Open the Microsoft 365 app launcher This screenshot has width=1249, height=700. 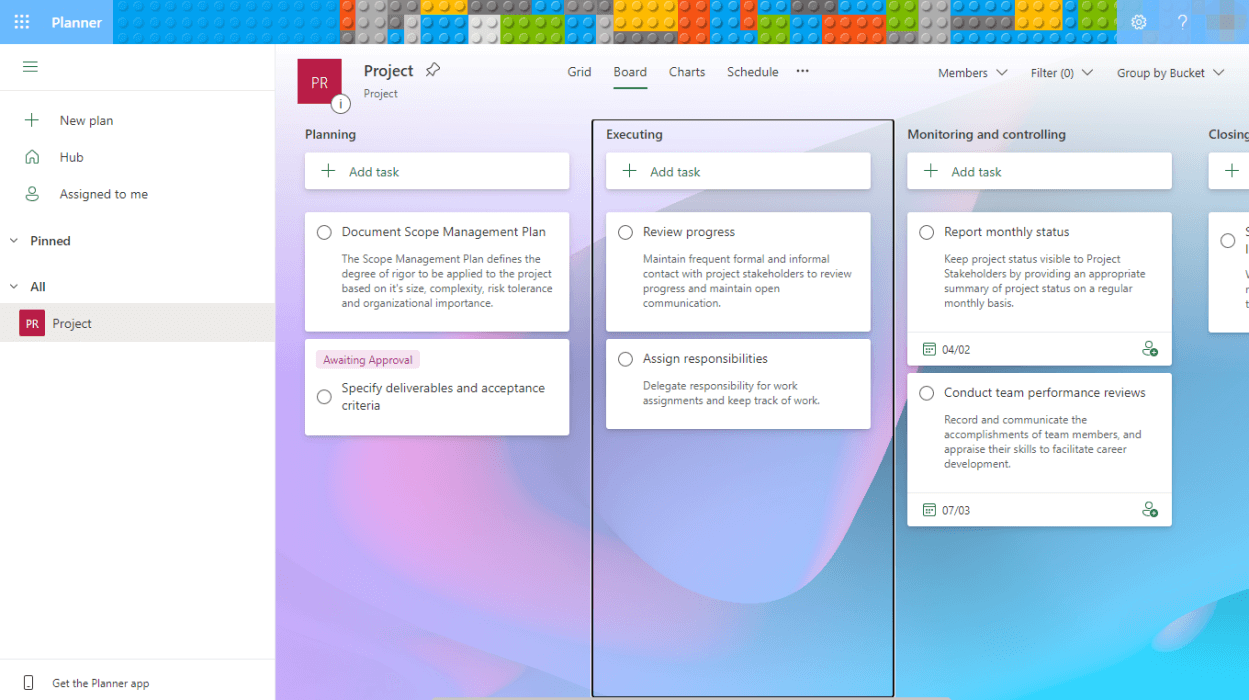coord(21,21)
